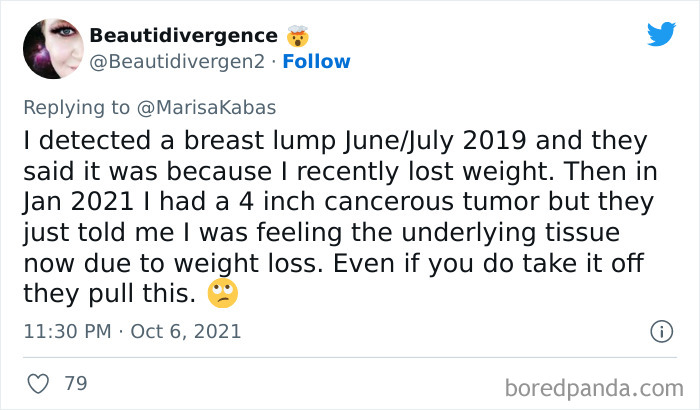Click the Twitter bird logo
Image resolution: width=700 pixels, height=410 pixels.
pos(661,33)
